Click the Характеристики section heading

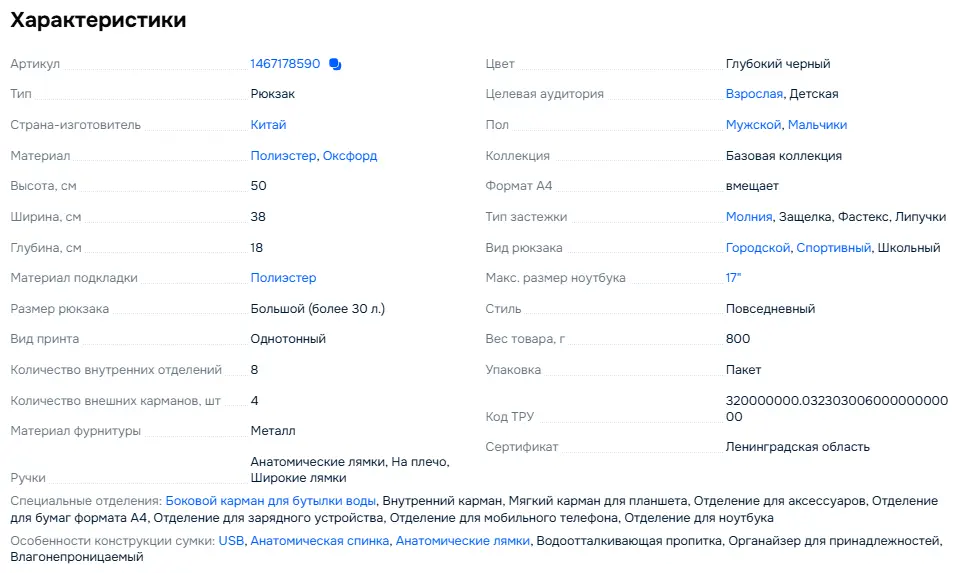(x=98, y=20)
